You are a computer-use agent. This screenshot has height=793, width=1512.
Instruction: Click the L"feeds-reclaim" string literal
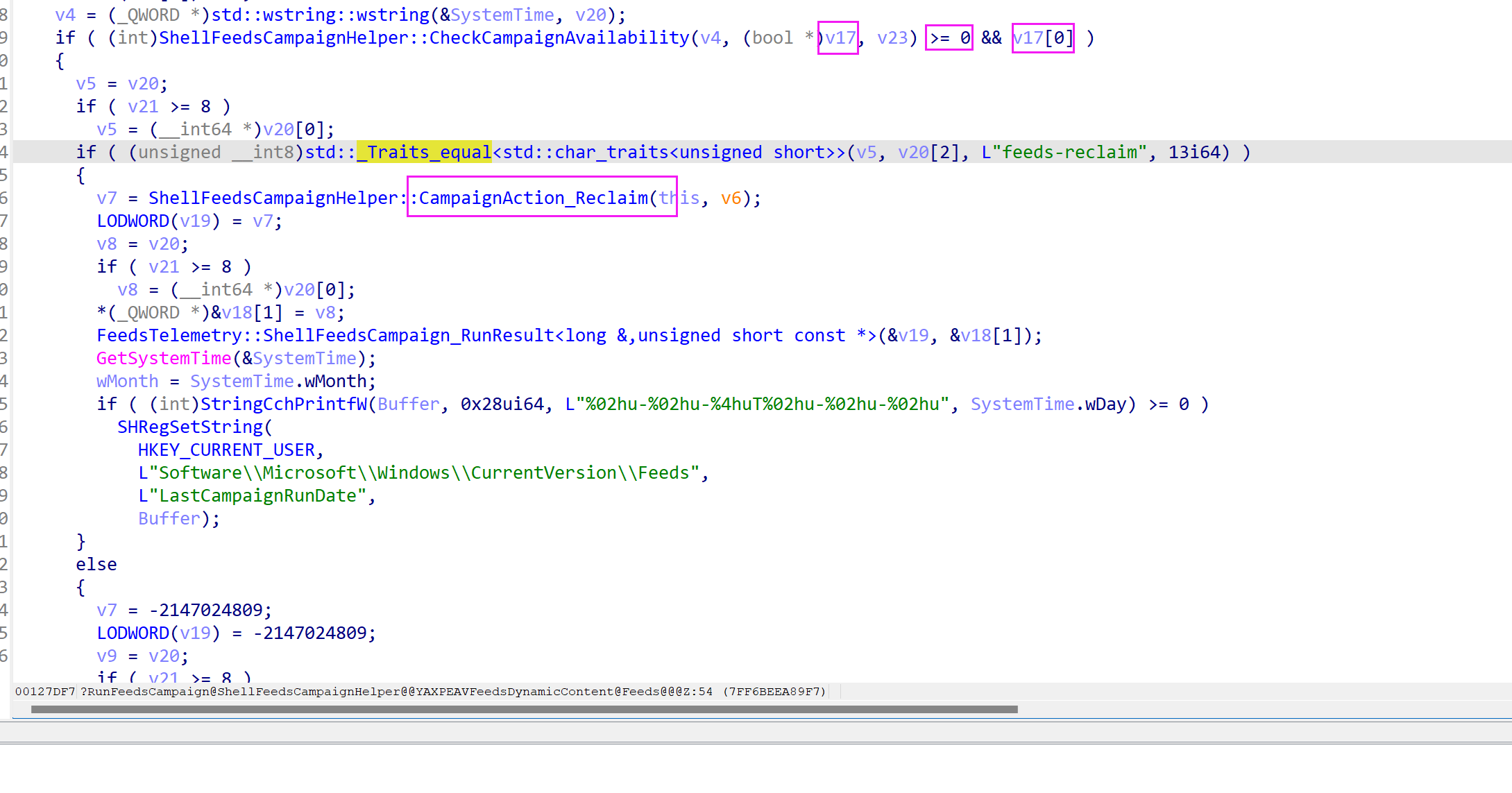(1064, 152)
